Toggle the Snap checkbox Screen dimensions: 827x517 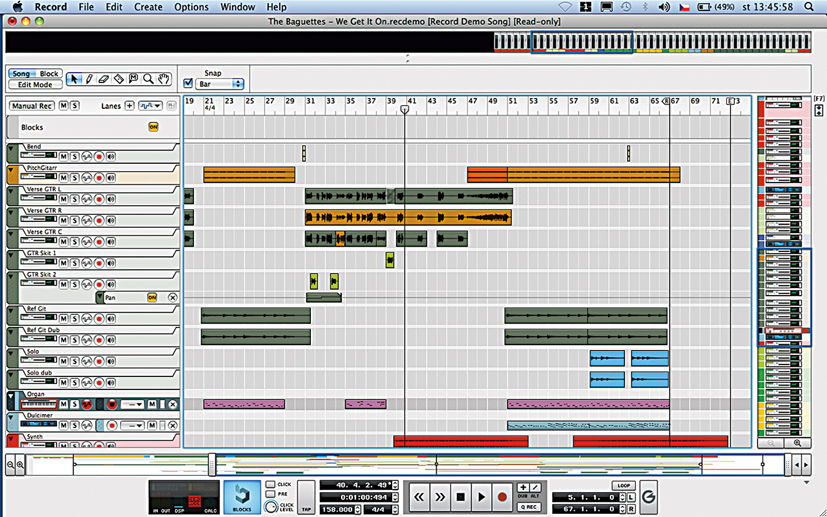tap(188, 83)
